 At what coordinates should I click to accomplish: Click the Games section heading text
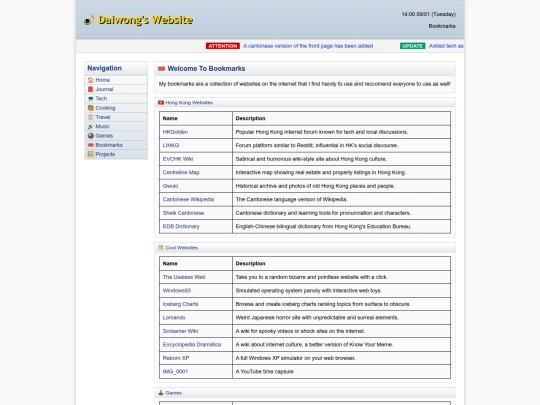pos(173,393)
